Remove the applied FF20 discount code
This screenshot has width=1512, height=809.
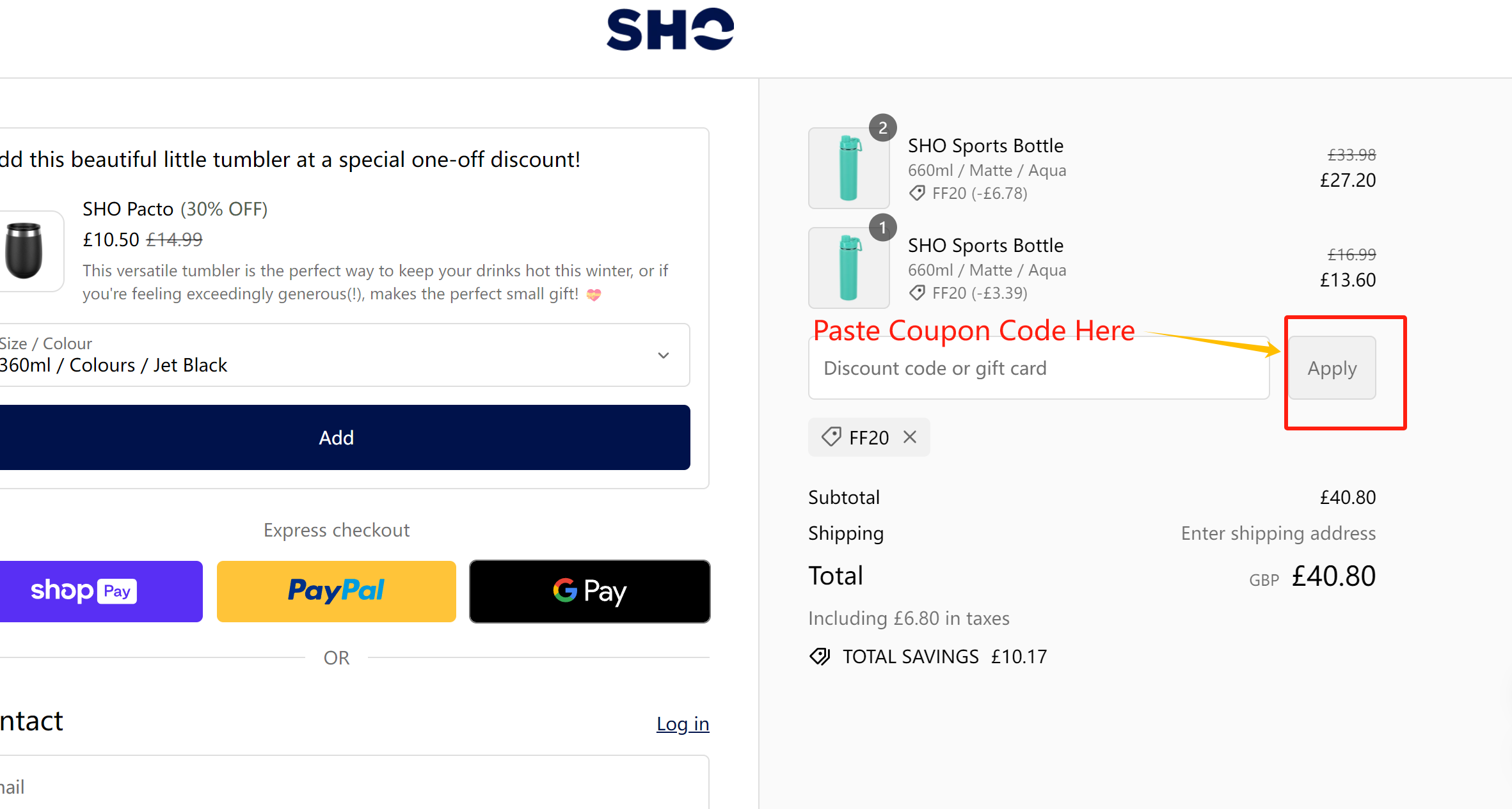(x=909, y=437)
